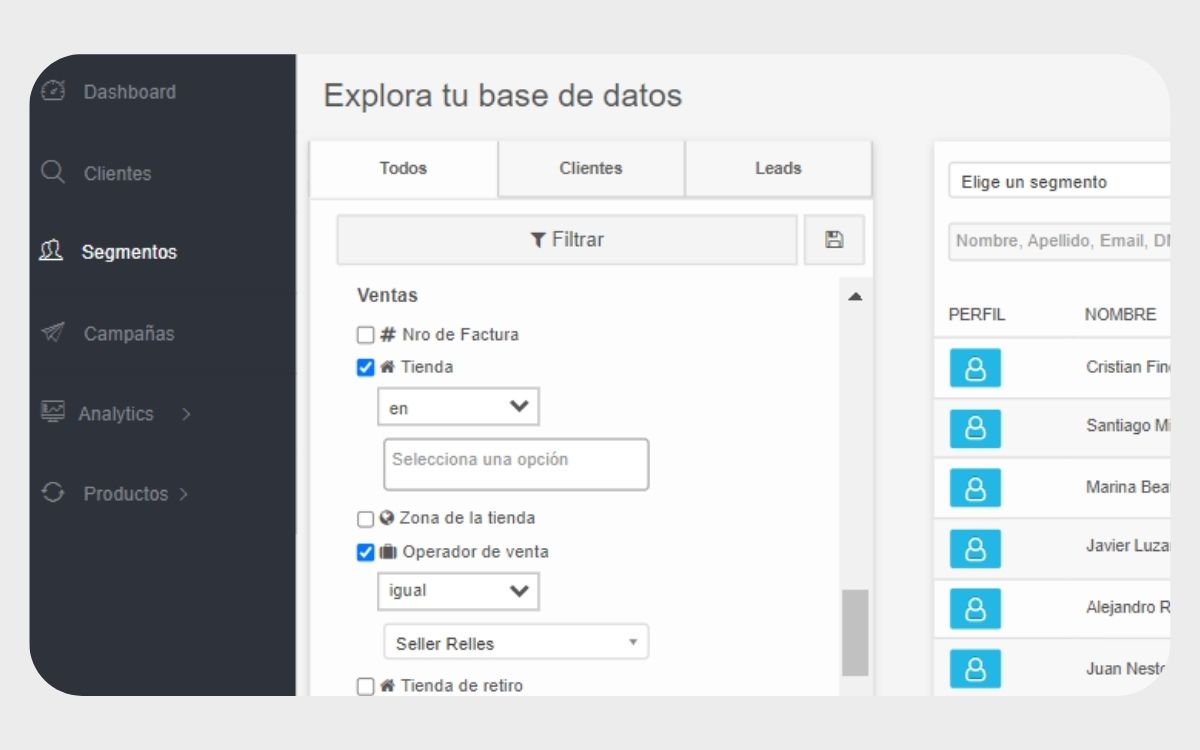Go to Segmentos in the sidebar
This screenshot has height=750, width=1200.
click(128, 252)
